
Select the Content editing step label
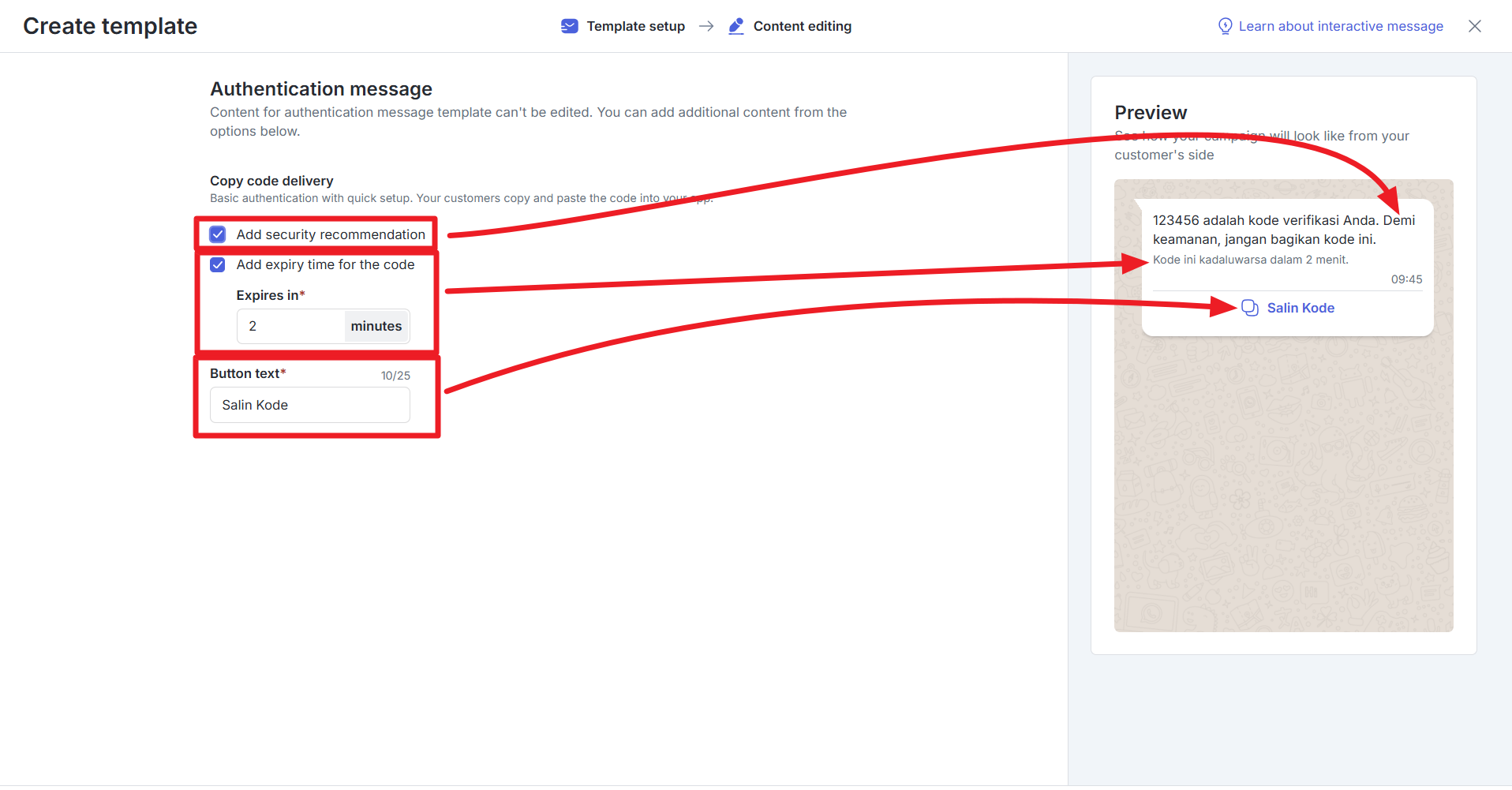tap(802, 26)
